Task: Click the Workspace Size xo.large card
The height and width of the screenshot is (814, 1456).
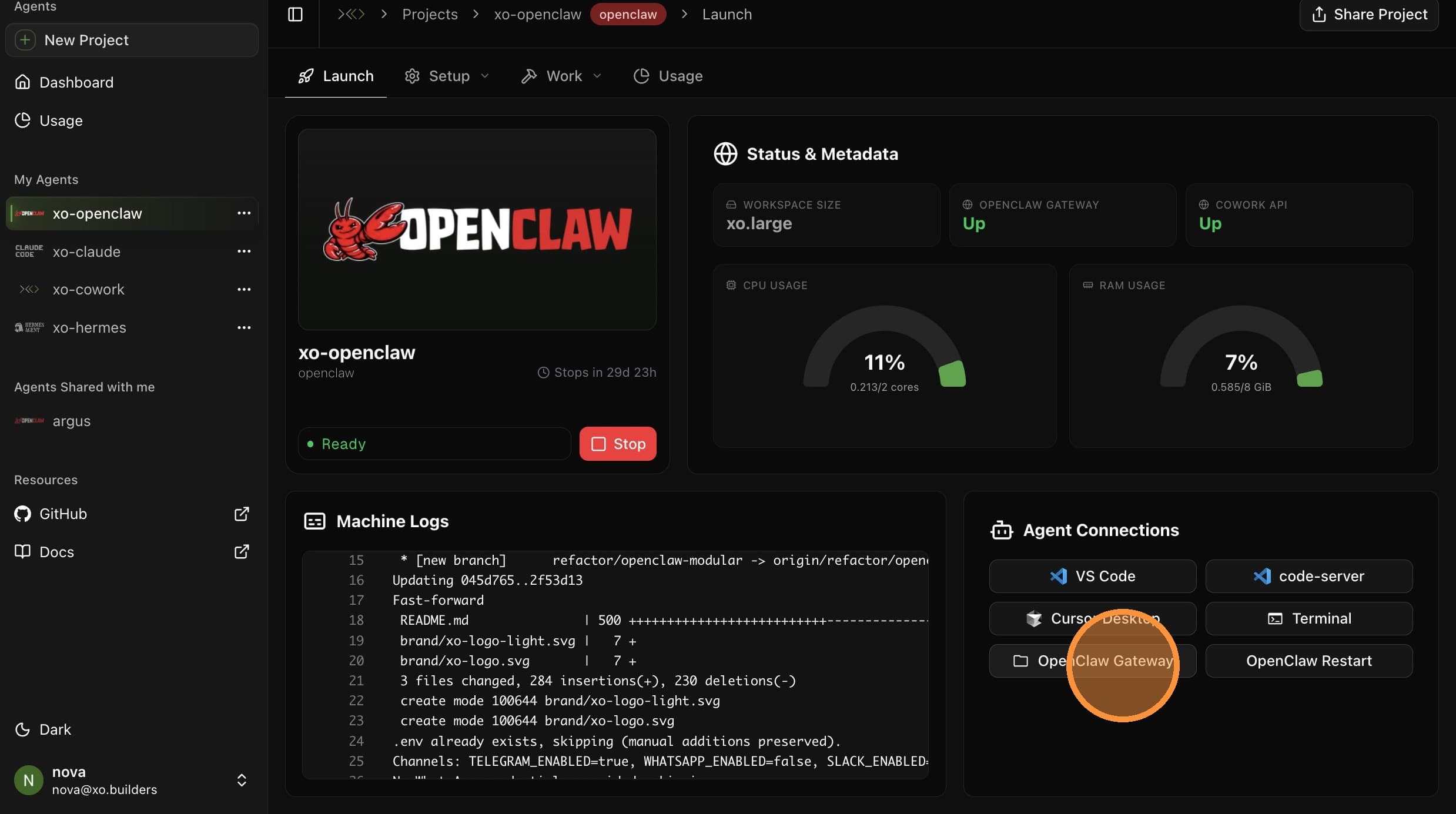Action: coord(826,215)
